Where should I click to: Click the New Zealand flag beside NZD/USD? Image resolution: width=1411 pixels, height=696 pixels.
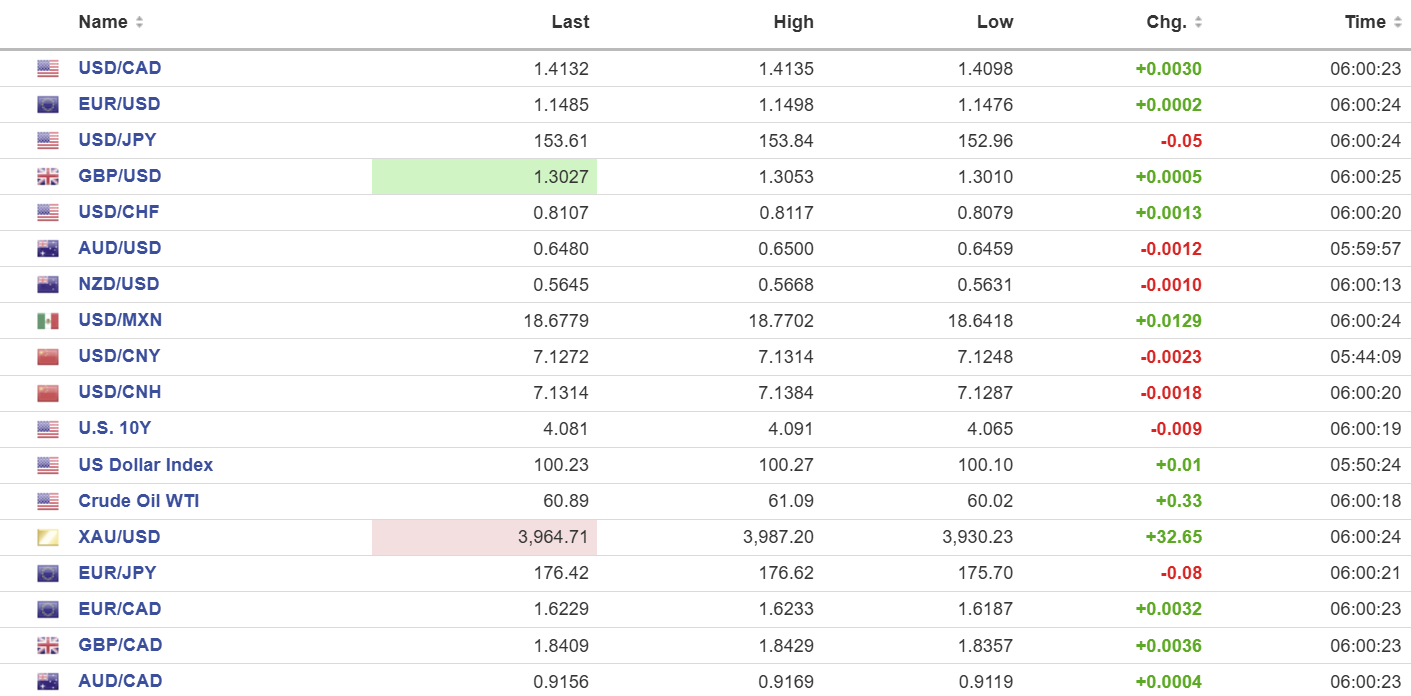click(47, 284)
